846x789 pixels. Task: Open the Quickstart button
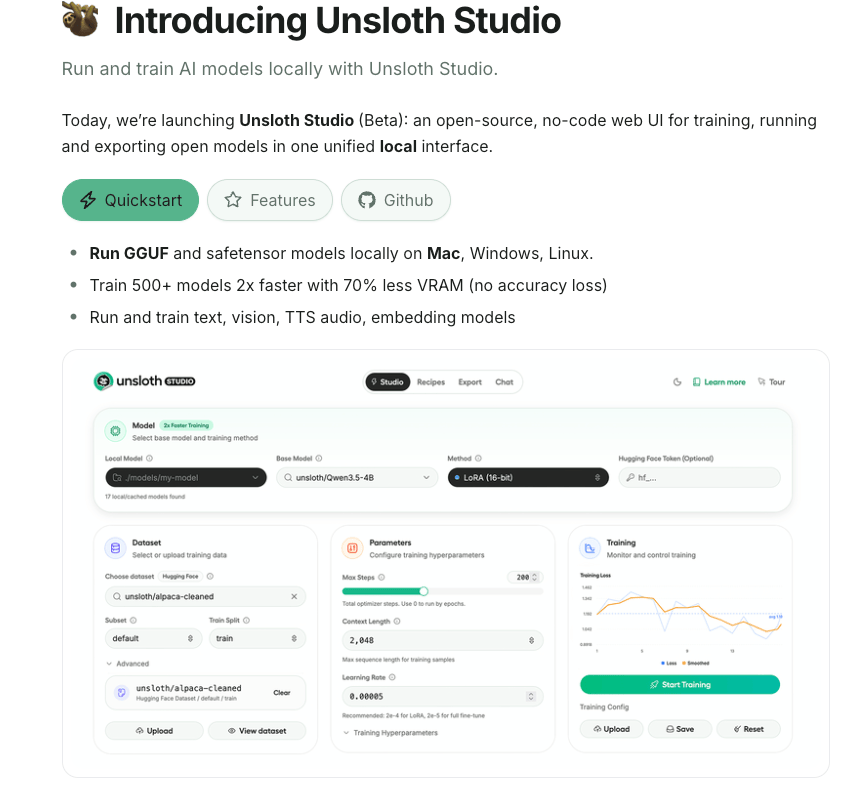click(131, 200)
